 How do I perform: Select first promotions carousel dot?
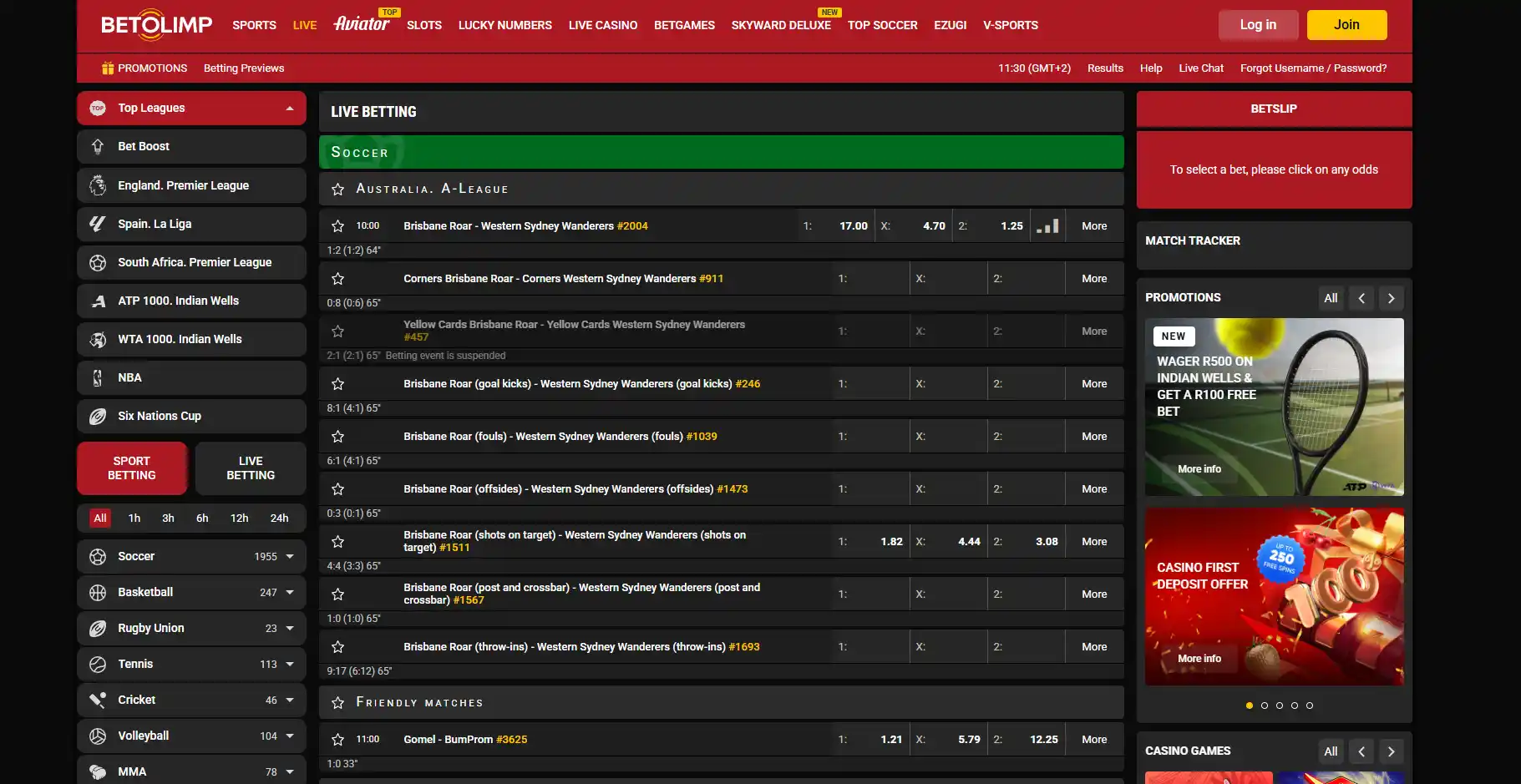click(x=1250, y=706)
